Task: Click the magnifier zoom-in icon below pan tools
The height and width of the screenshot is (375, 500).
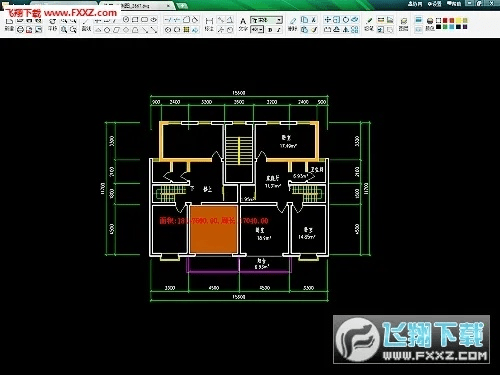Action: click(64, 30)
